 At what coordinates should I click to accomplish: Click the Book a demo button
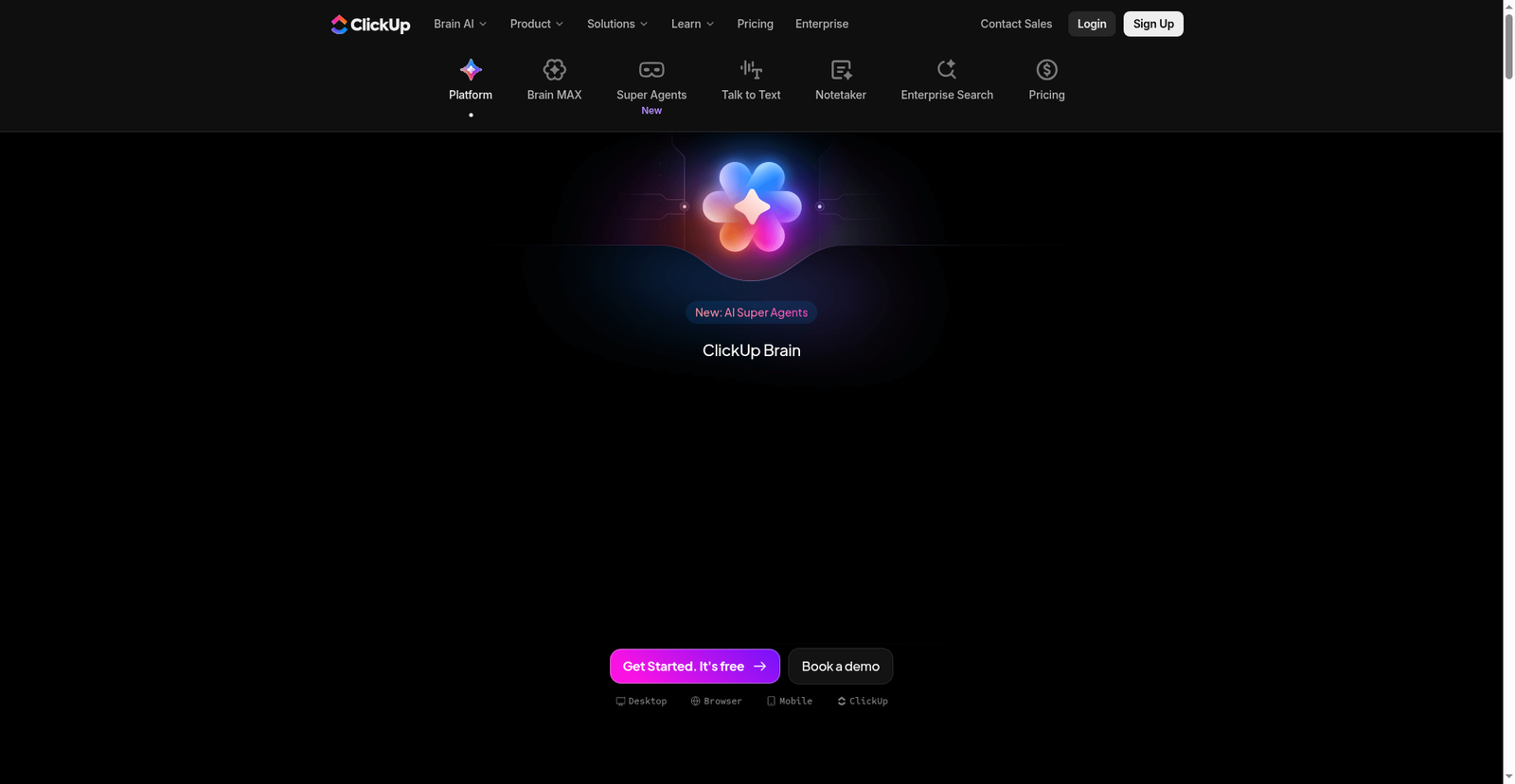point(840,667)
